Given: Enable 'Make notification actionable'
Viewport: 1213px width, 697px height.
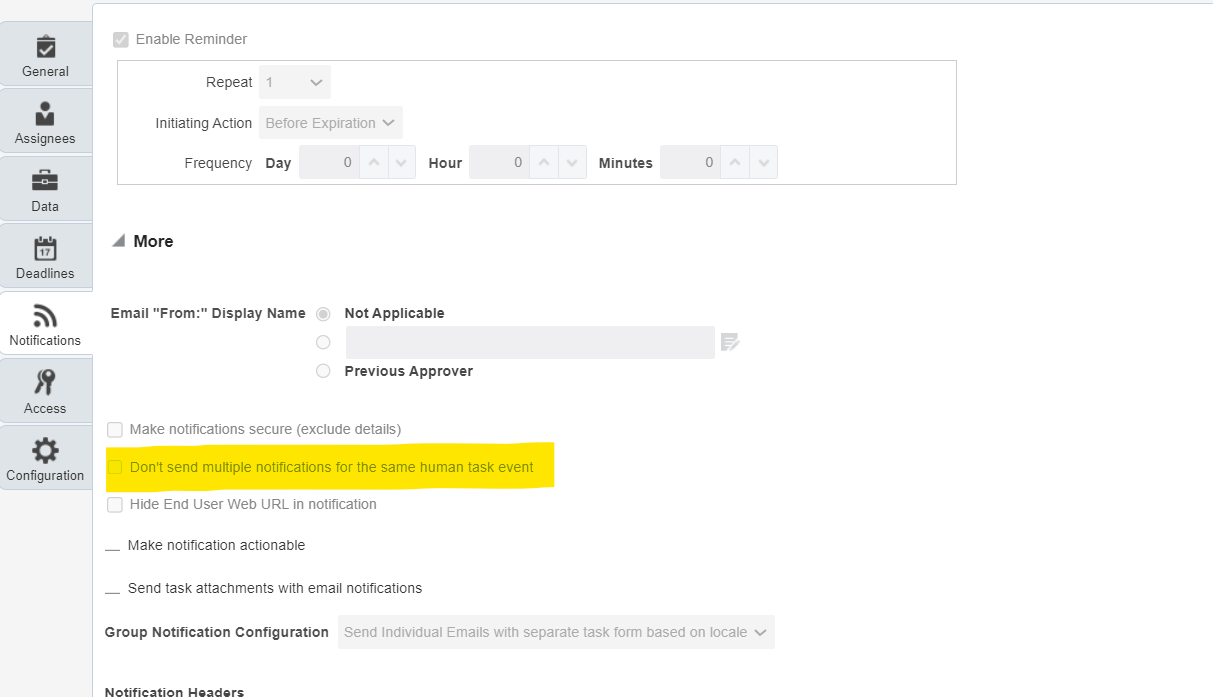Looking at the screenshot, I should click(x=114, y=545).
